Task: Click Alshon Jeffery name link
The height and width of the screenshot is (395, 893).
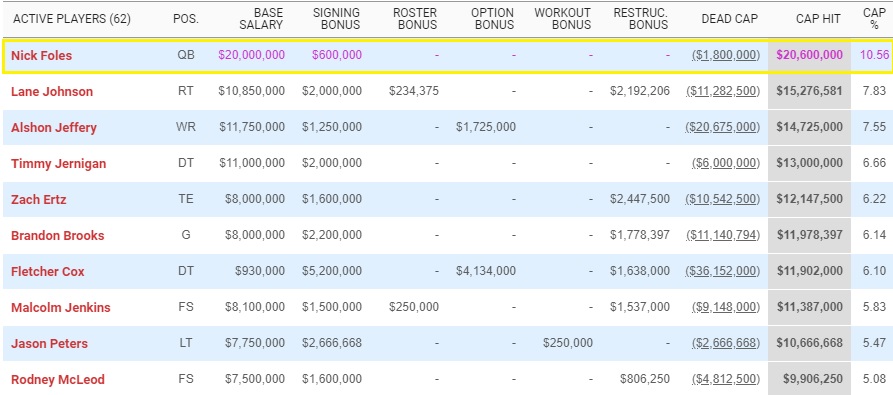Action: pos(54,127)
